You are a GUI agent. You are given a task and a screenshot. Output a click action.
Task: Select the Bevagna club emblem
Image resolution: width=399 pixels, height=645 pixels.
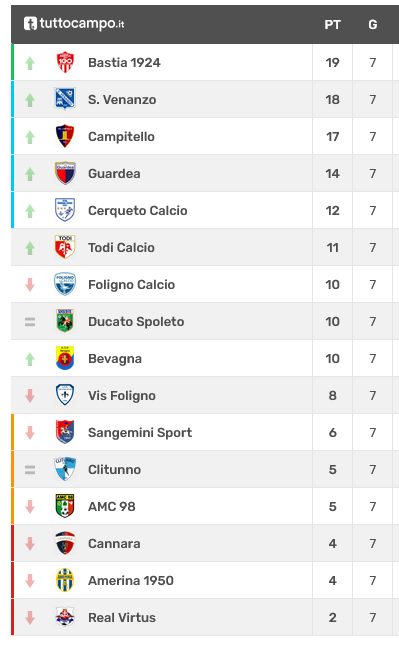(x=65, y=358)
